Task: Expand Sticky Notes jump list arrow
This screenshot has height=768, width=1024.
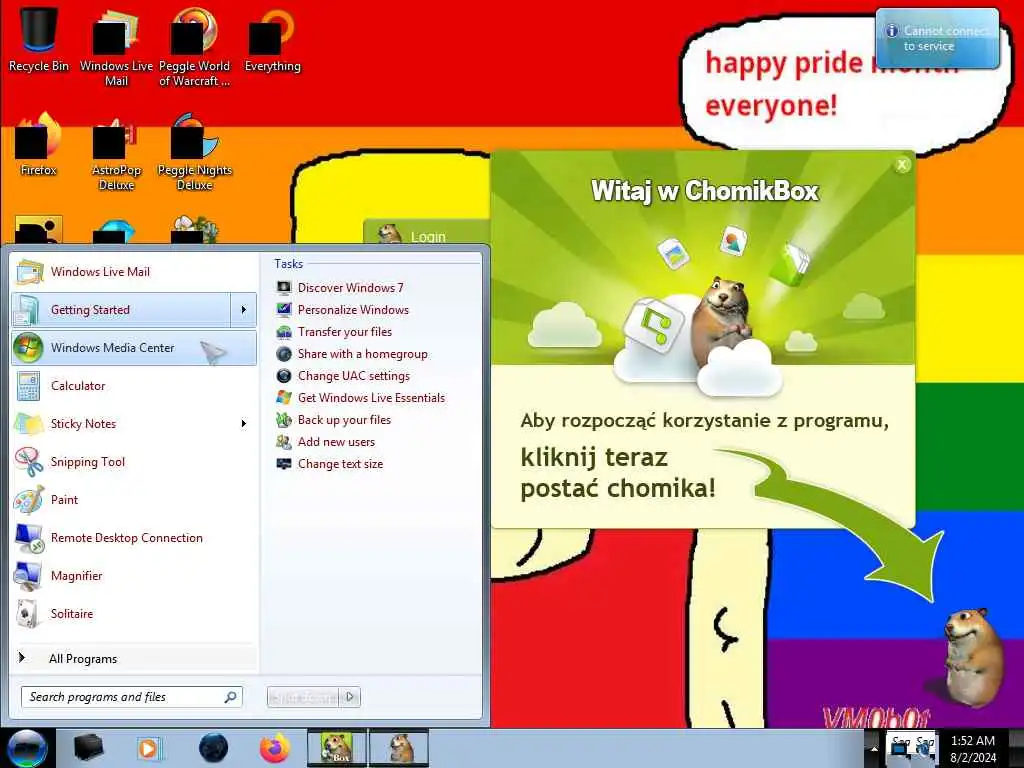Action: tap(244, 423)
